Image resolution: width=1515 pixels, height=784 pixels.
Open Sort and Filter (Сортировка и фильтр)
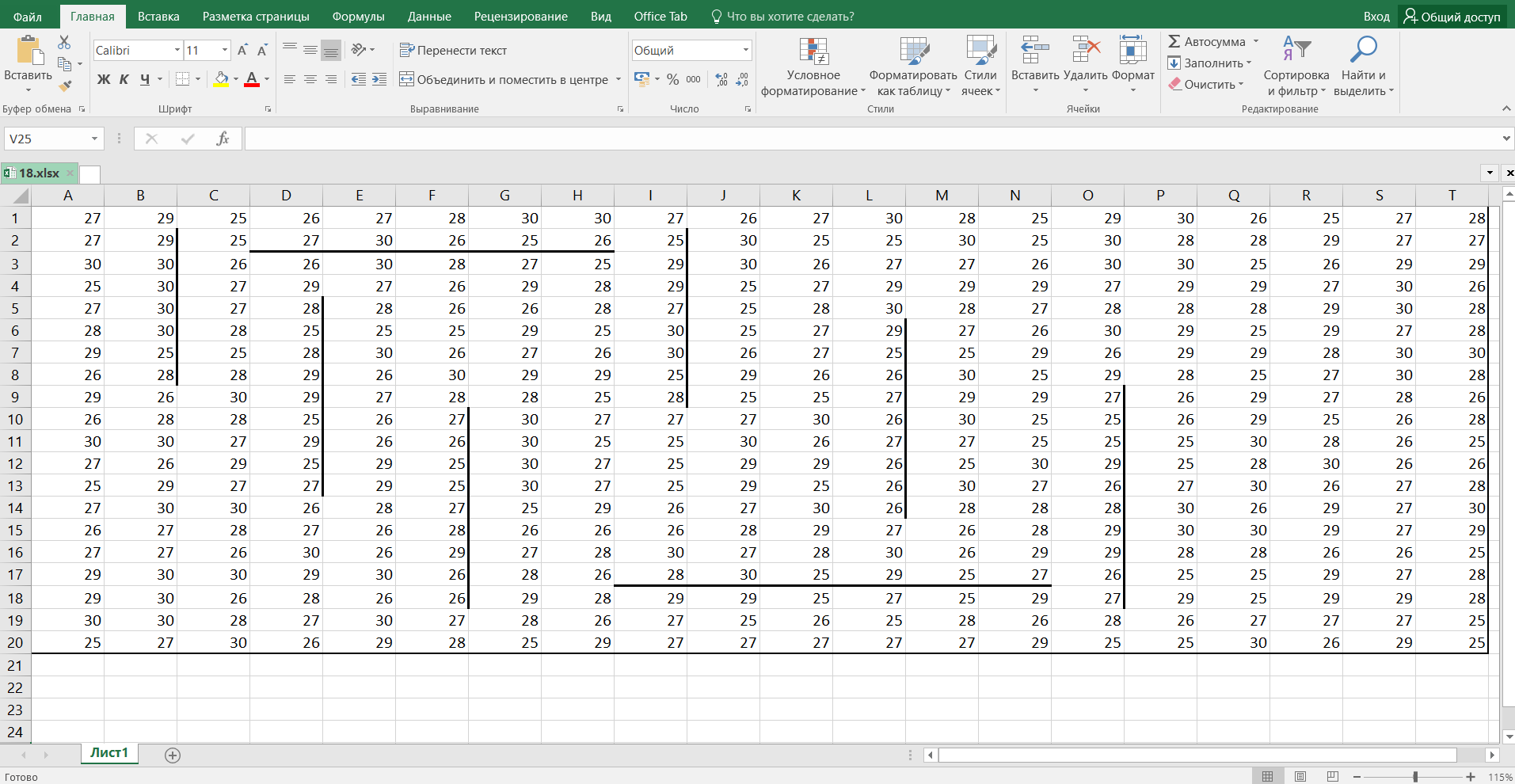coord(1296,67)
